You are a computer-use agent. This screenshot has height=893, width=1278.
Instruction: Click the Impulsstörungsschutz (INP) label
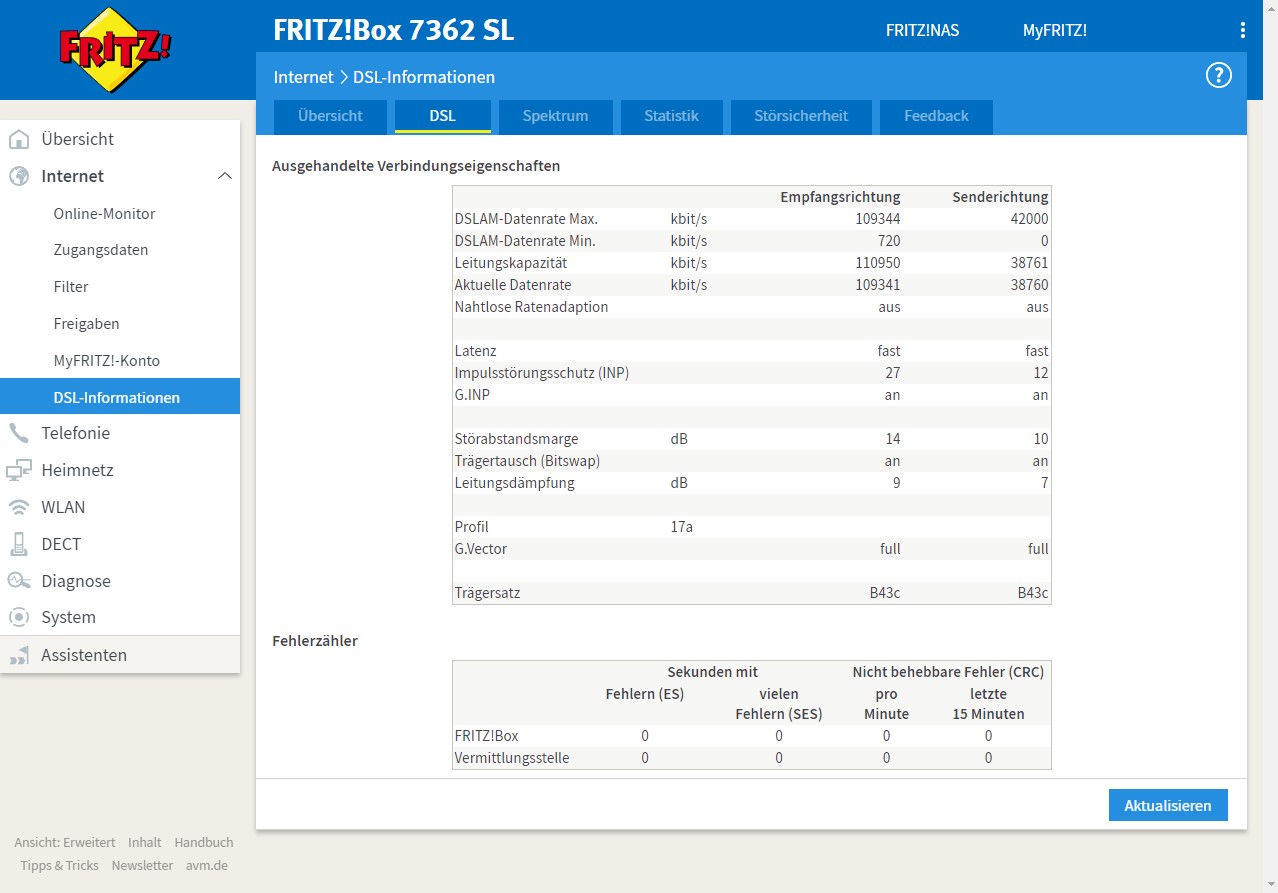[542, 373]
